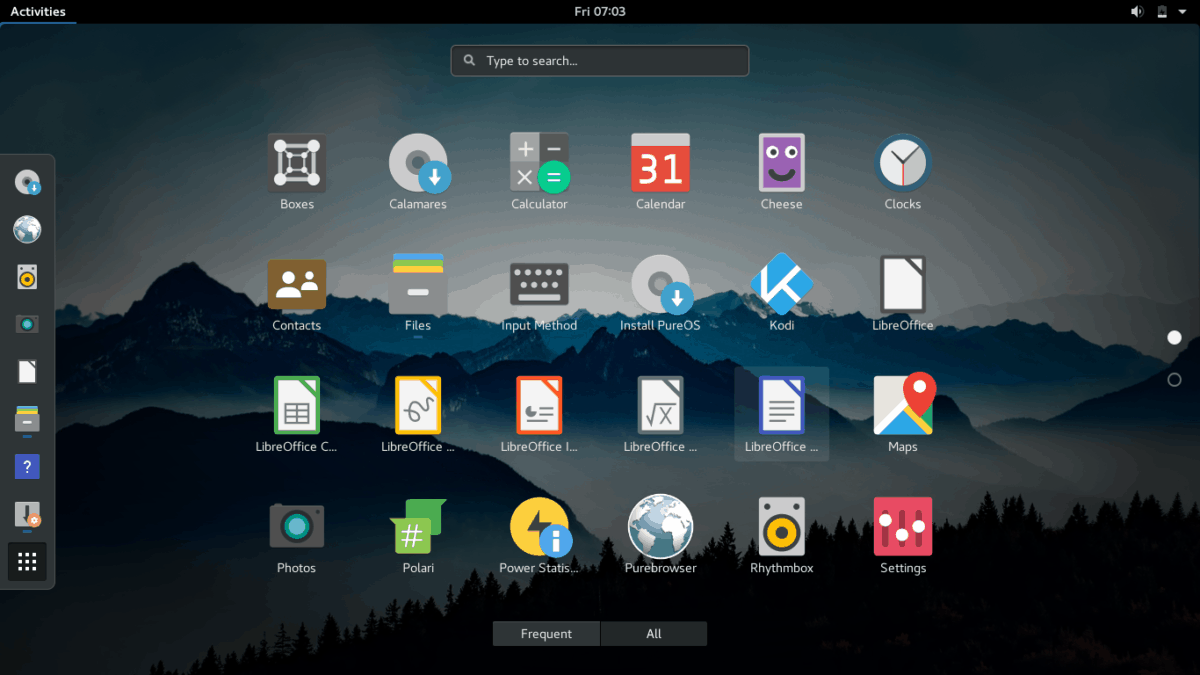Launch Cheese webcam application
The image size is (1200, 675).
tap(781, 163)
